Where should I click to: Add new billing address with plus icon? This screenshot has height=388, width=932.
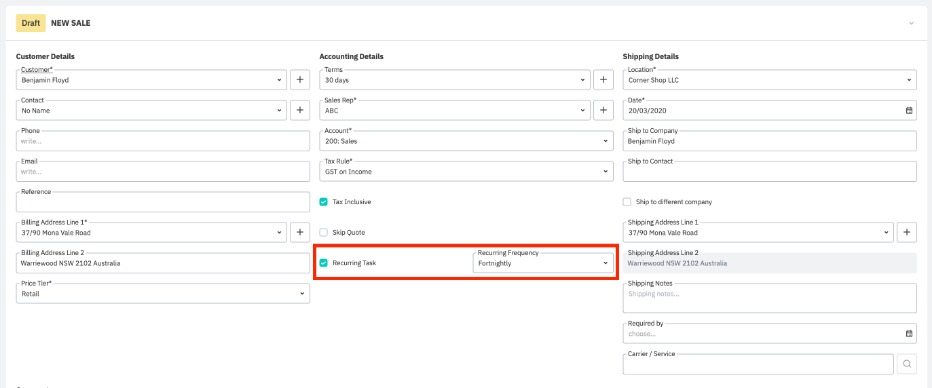click(300, 232)
